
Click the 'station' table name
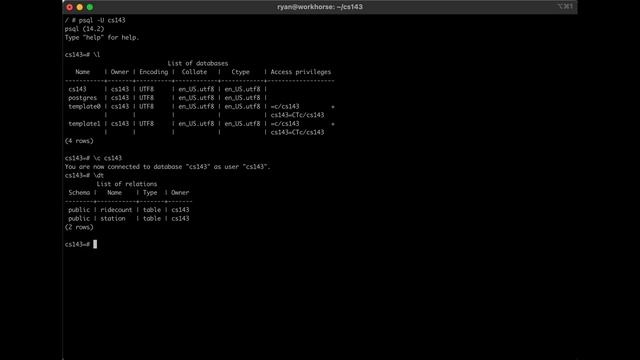pos(113,218)
